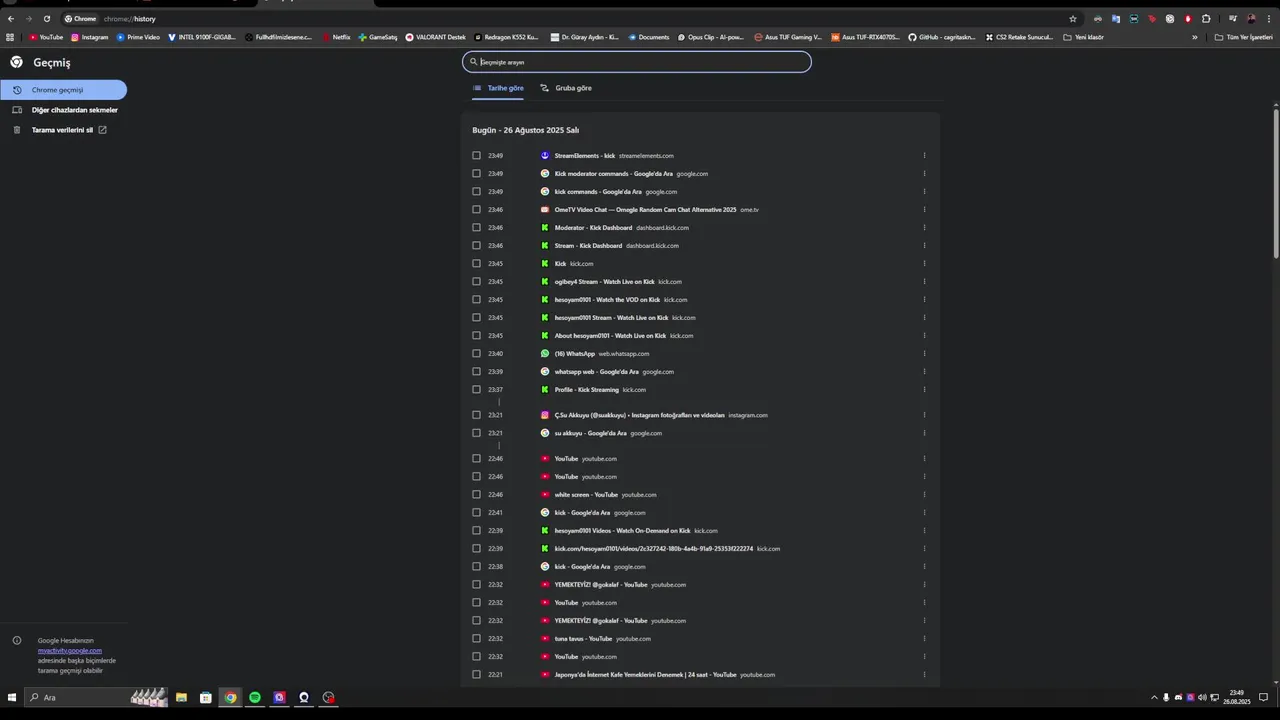Open the notification center icon in the tray

[x=1264, y=697]
